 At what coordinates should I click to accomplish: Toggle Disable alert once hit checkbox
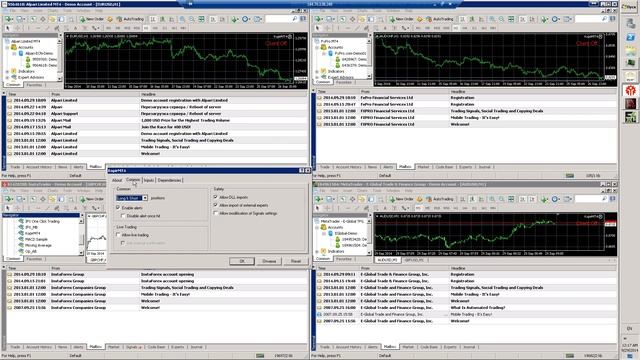click(x=123, y=216)
